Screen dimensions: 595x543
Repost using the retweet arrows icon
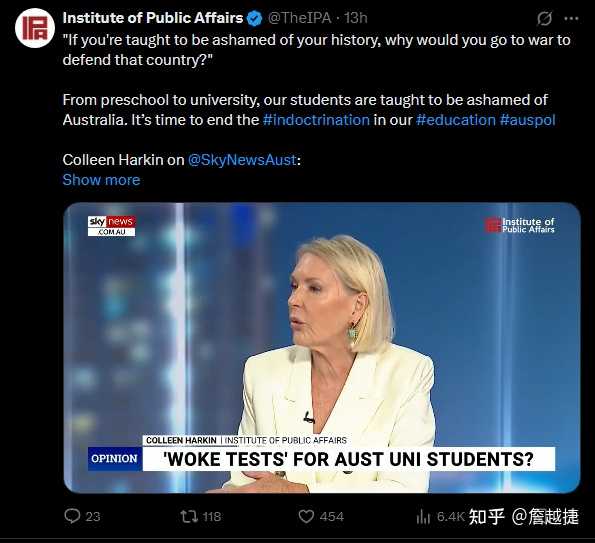189,516
